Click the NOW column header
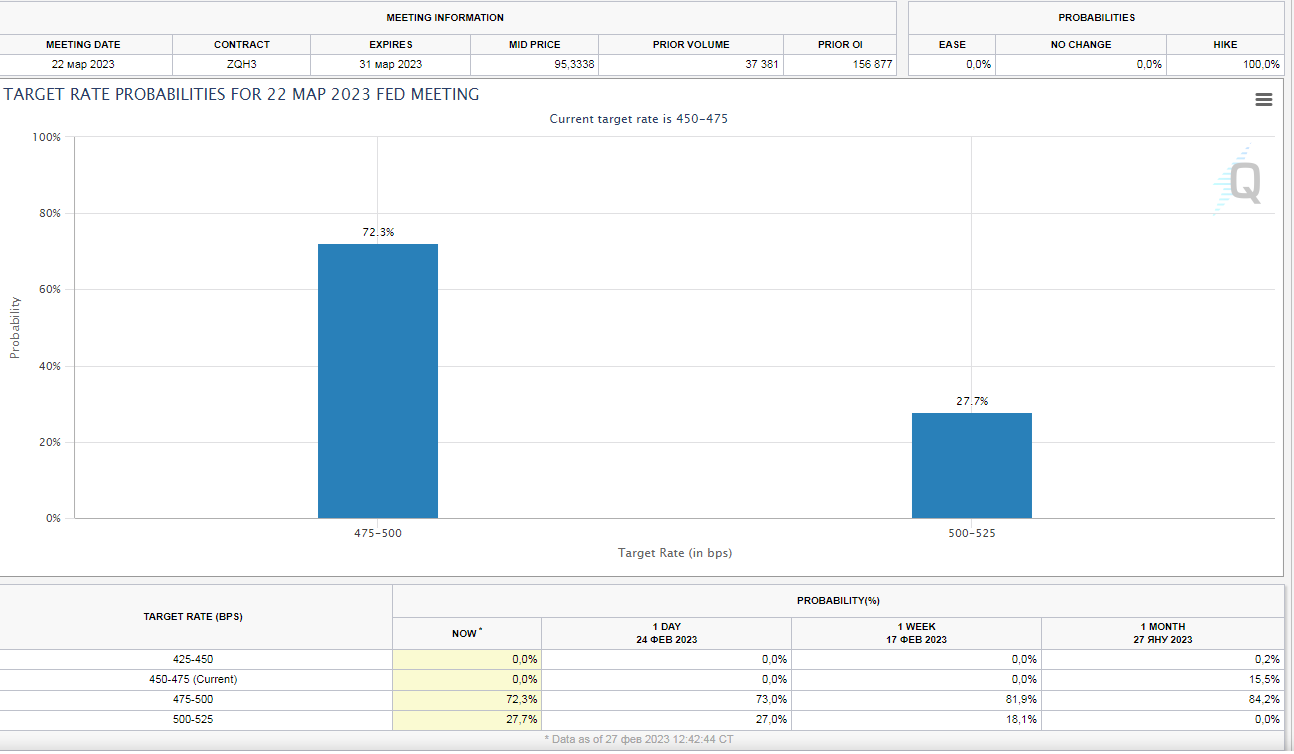Image resolution: width=1294 pixels, height=754 pixels. [466, 632]
